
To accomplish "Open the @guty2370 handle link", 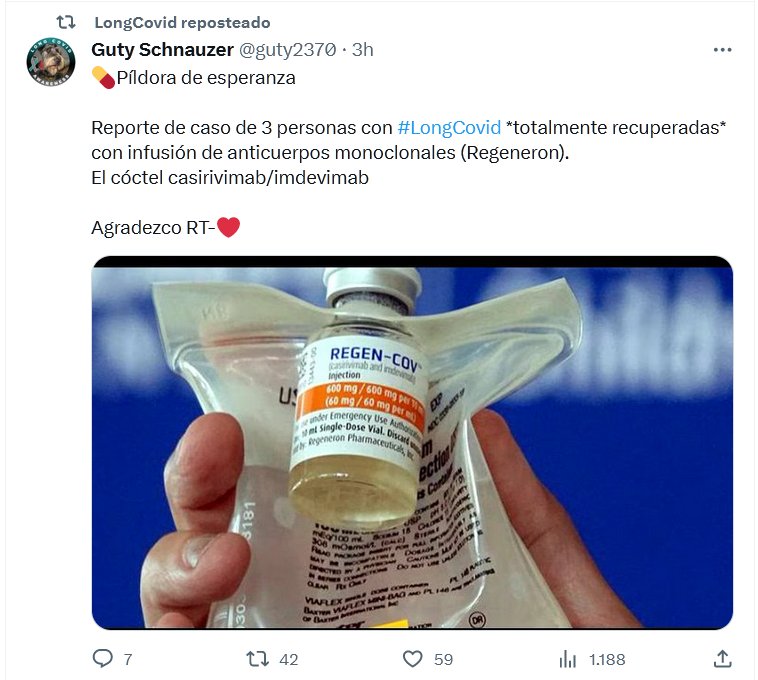I will pos(288,50).
